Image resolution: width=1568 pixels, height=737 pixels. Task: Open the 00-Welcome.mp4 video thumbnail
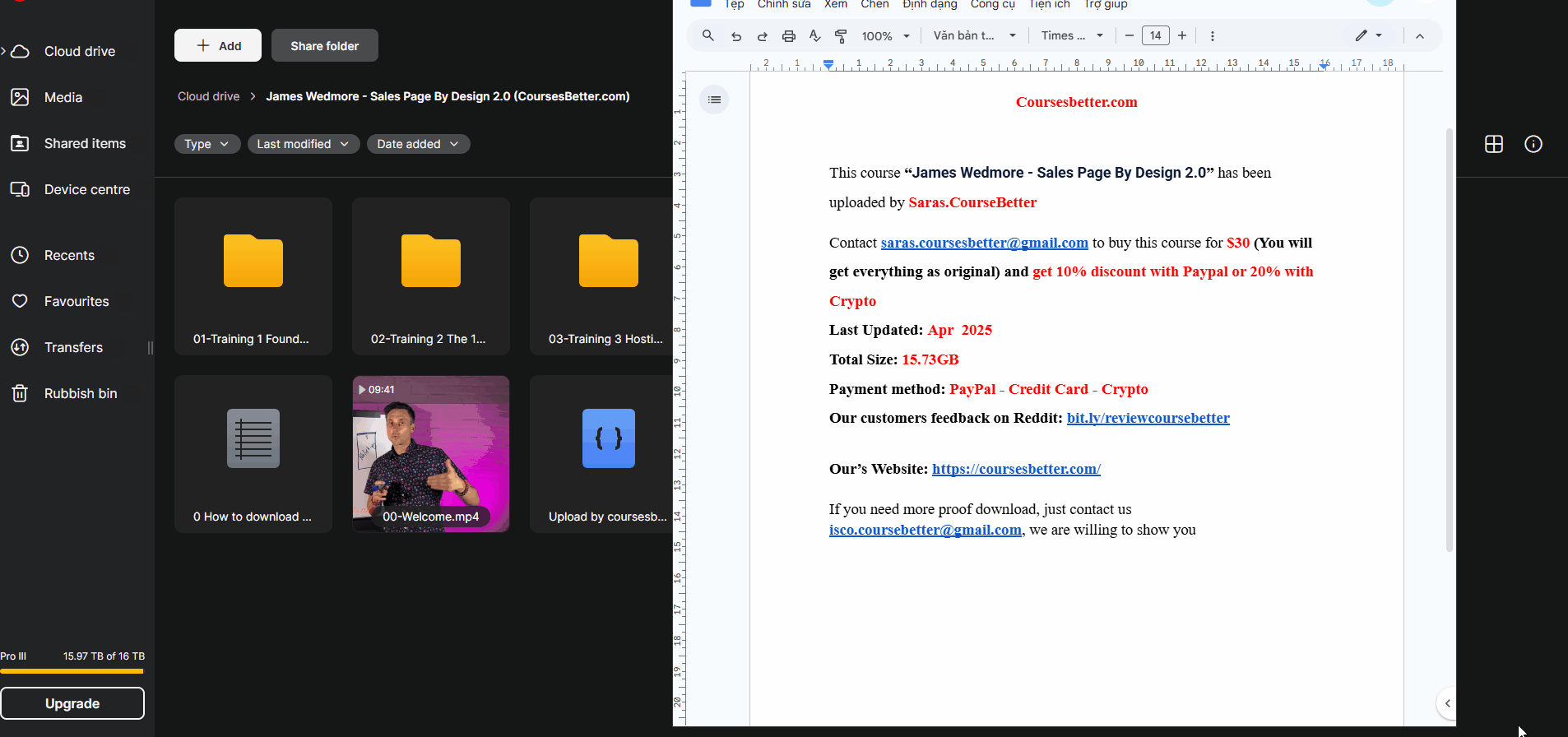coord(430,453)
